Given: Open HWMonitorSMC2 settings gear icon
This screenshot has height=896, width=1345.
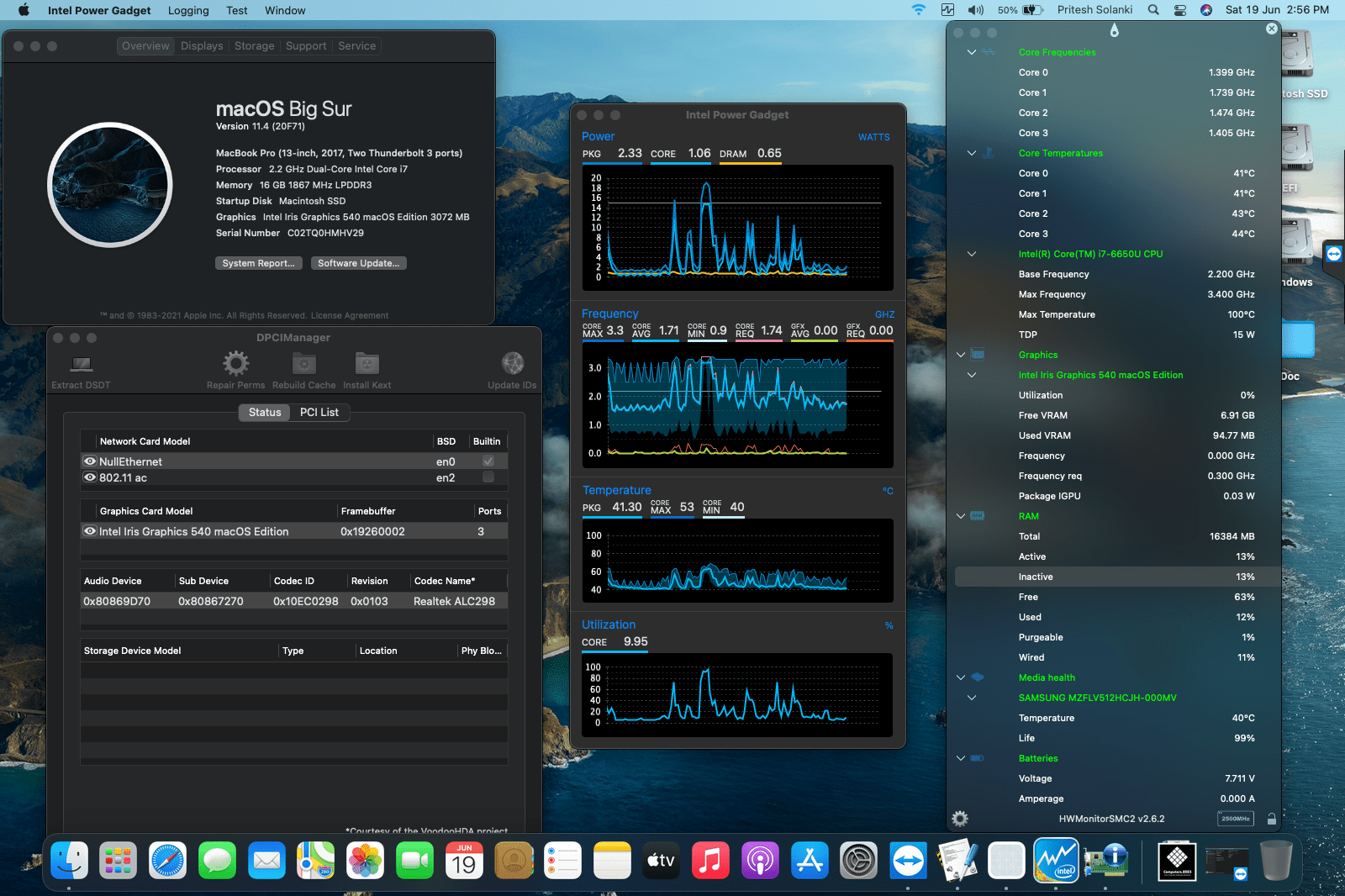Looking at the screenshot, I should click(960, 819).
